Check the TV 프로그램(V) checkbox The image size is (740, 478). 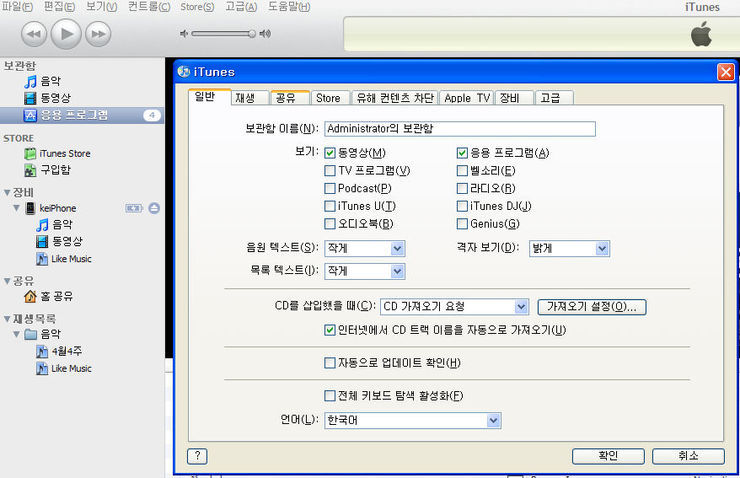pos(330,170)
